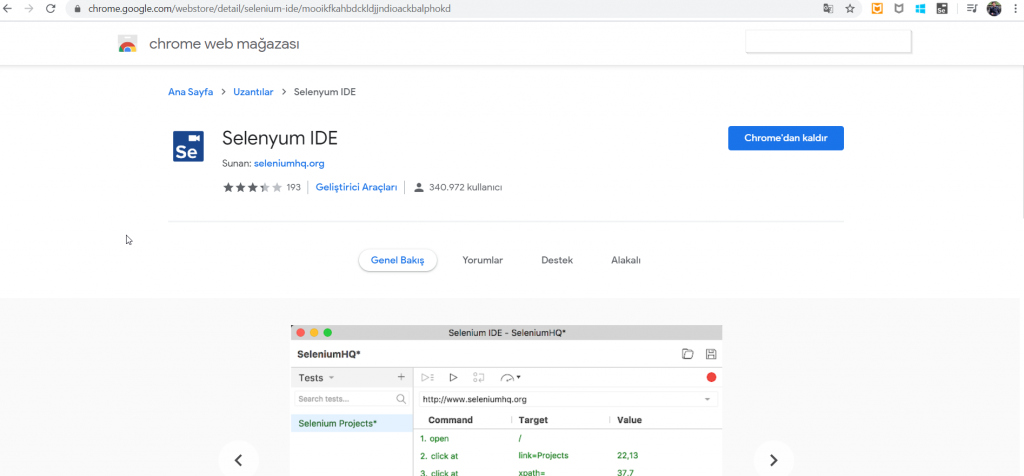Open the 193 ratings count
The height and width of the screenshot is (476, 1024).
(x=294, y=187)
